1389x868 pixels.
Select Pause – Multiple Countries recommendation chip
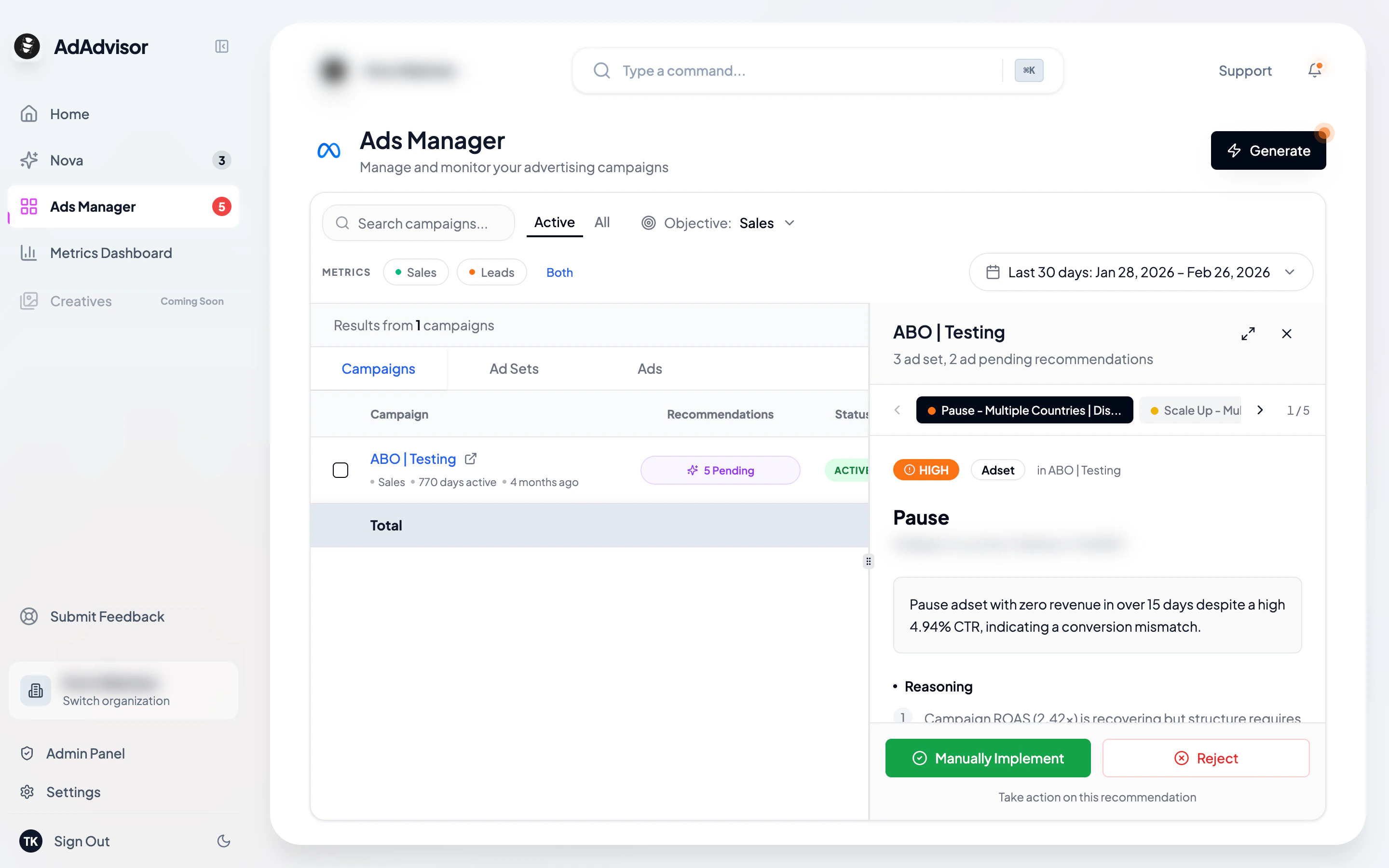click(1024, 410)
